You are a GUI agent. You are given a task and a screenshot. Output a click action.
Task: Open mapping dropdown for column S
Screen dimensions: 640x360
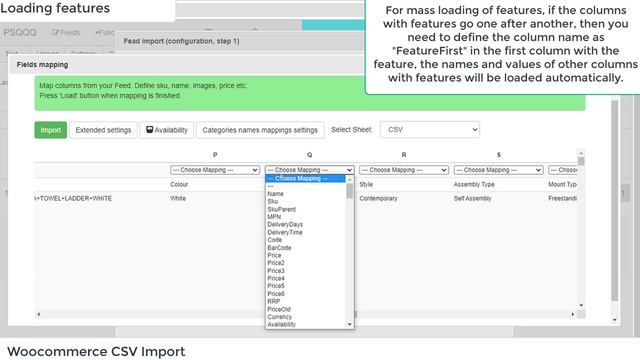pyautogui.click(x=498, y=170)
